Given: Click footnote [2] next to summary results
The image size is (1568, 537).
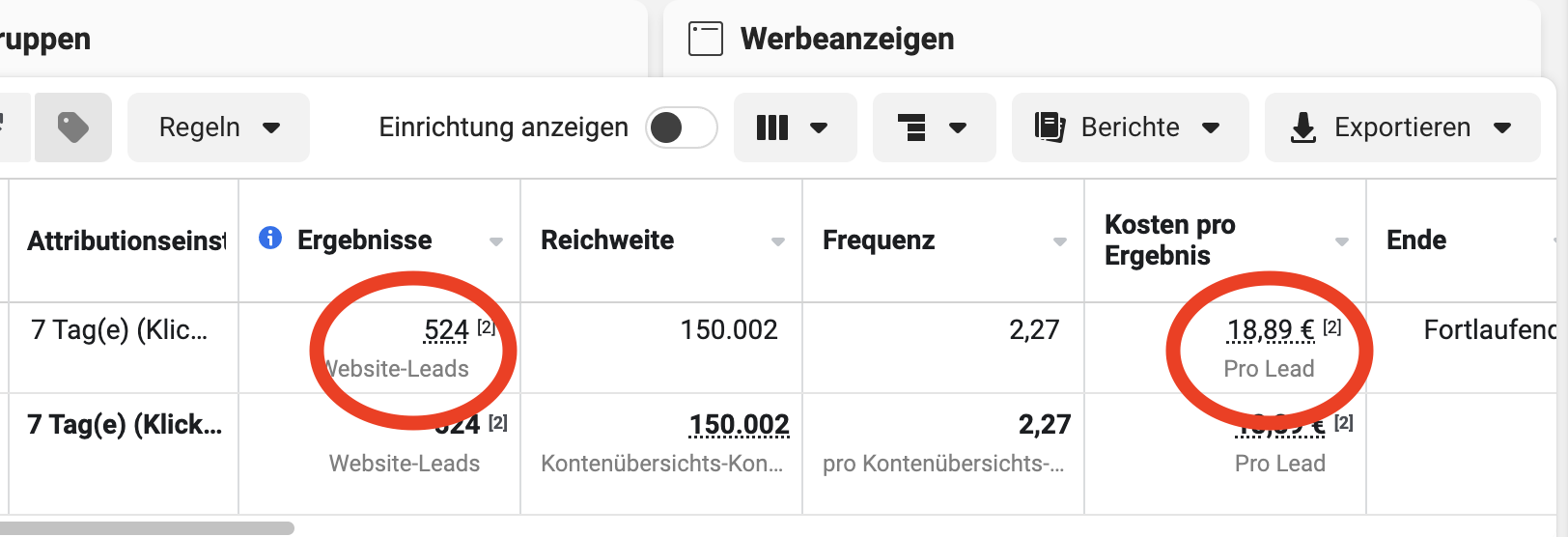Looking at the screenshot, I should pyautogui.click(x=498, y=422).
